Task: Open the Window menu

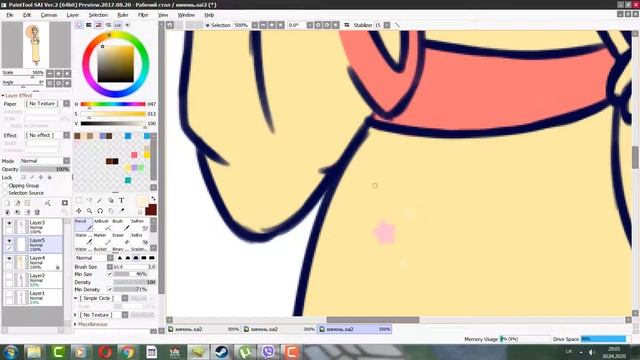Action: pos(186,15)
